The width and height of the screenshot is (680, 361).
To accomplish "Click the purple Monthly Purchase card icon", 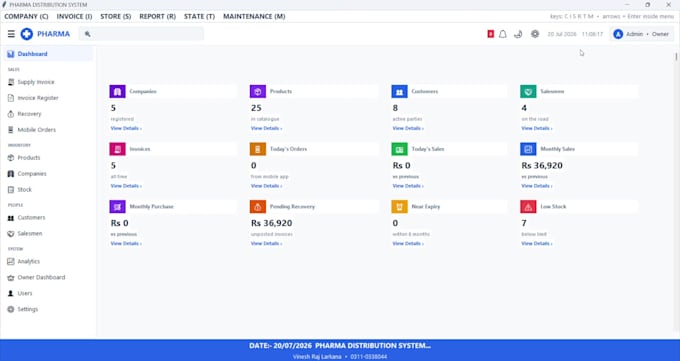I will click(118, 207).
